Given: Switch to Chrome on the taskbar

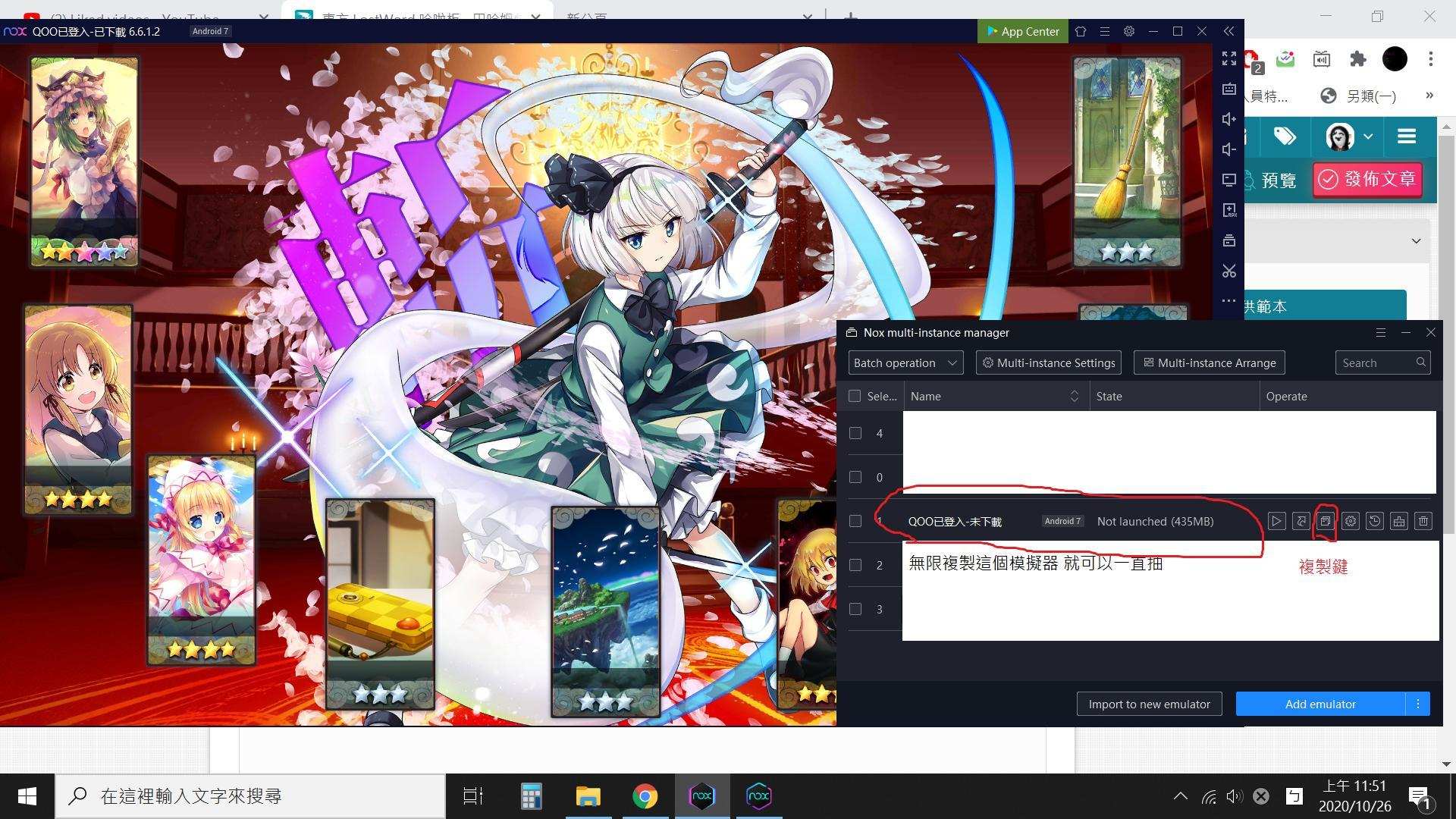Looking at the screenshot, I should pos(645,796).
